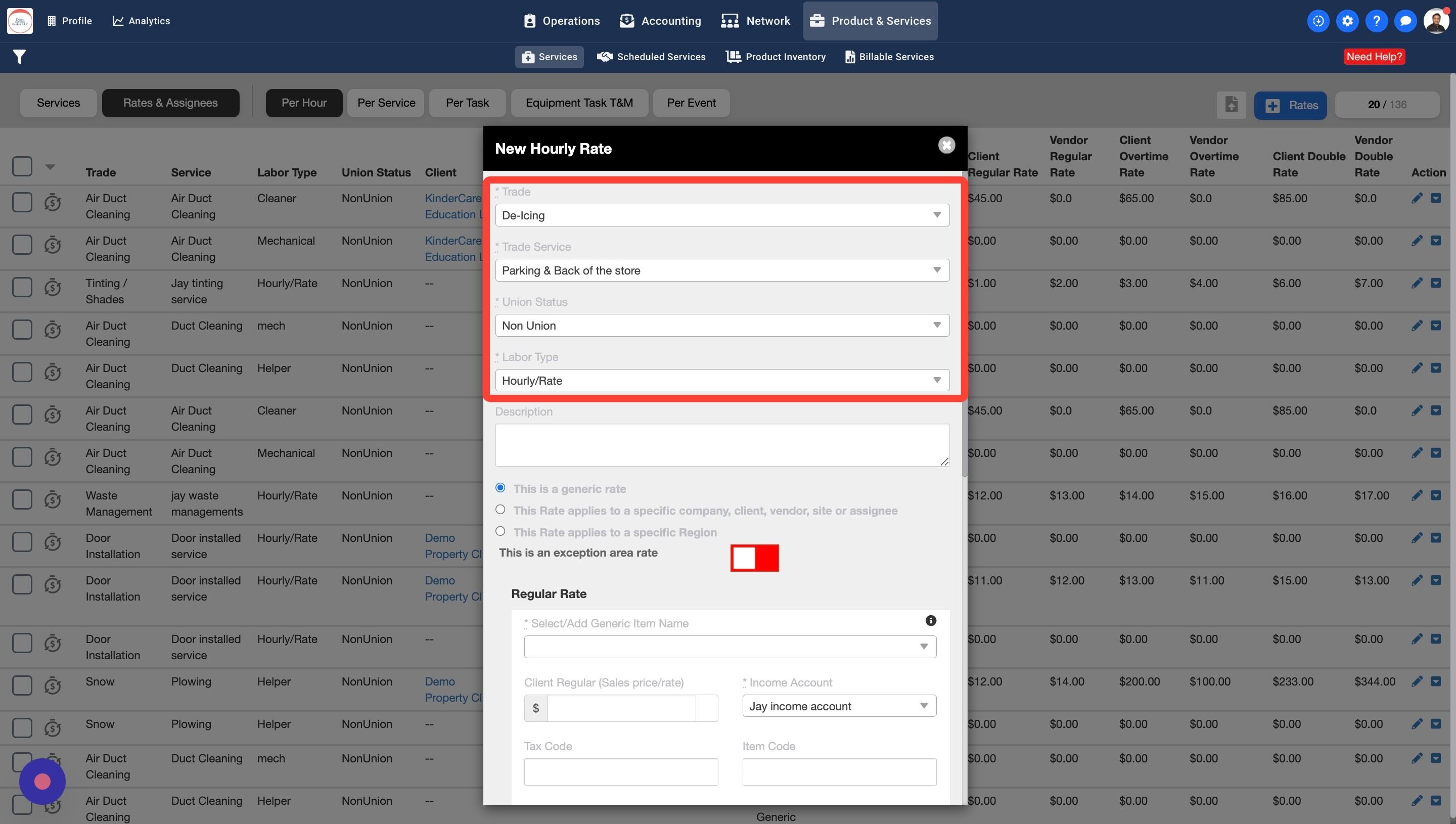Click into the Description text area
Screen dimensions: 1456x824
pyautogui.click(x=721, y=445)
